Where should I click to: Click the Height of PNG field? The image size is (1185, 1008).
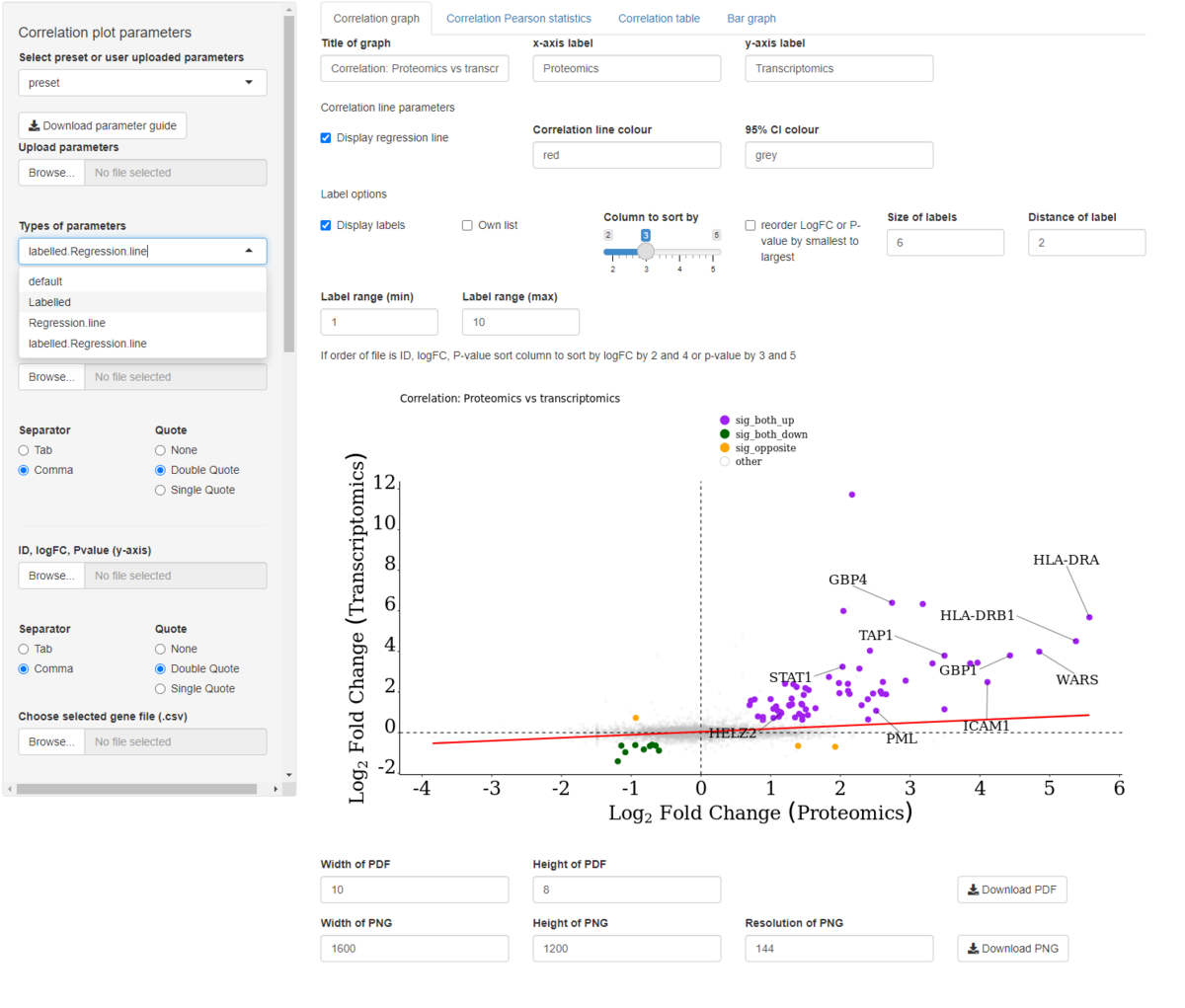coord(627,949)
